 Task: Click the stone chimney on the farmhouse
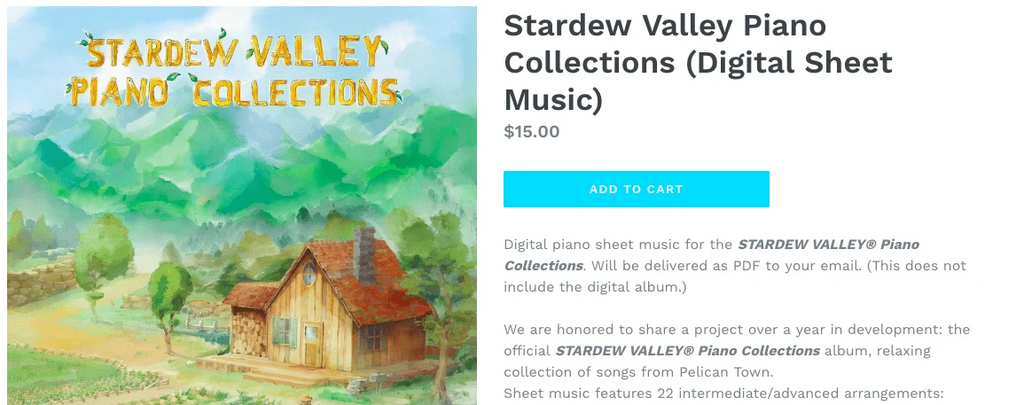point(364,253)
